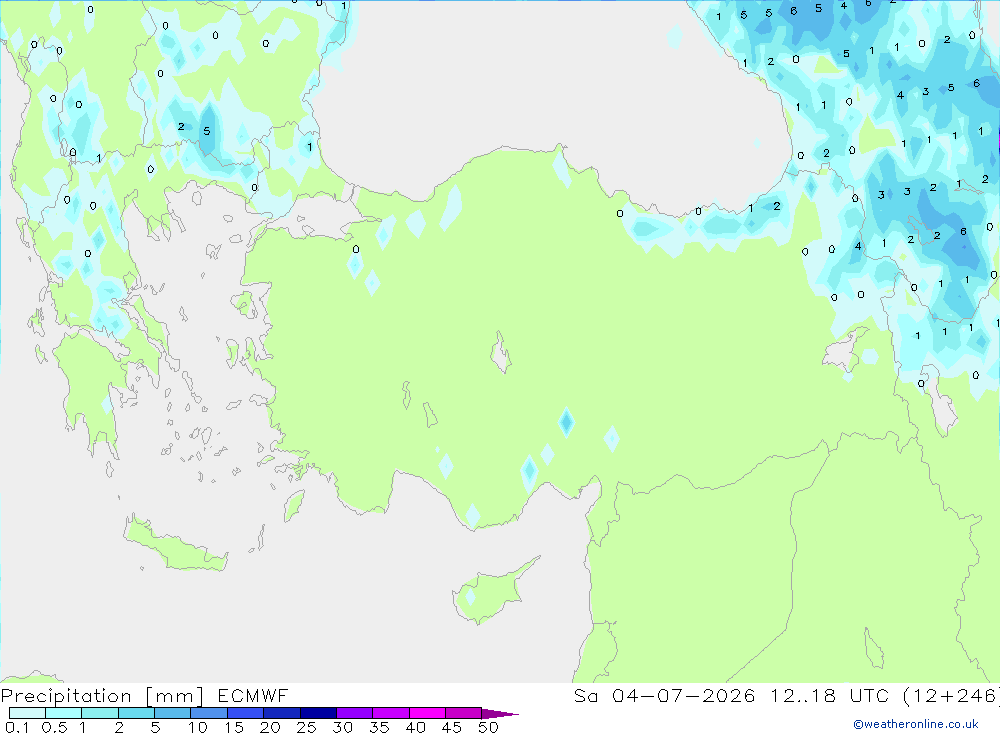Click the 0.1–0.5 mm legend swatch
Screen dimensions: 1000x733
27,713
